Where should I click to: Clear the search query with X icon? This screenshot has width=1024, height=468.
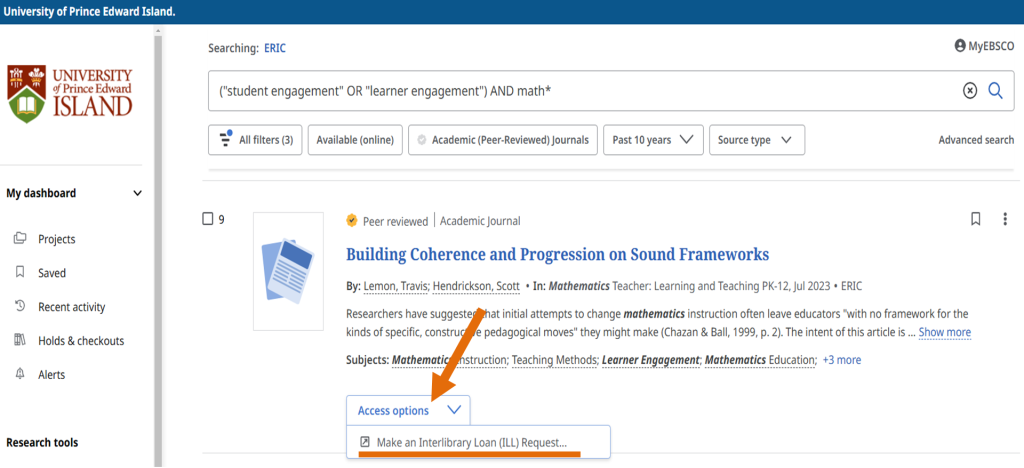(x=969, y=91)
